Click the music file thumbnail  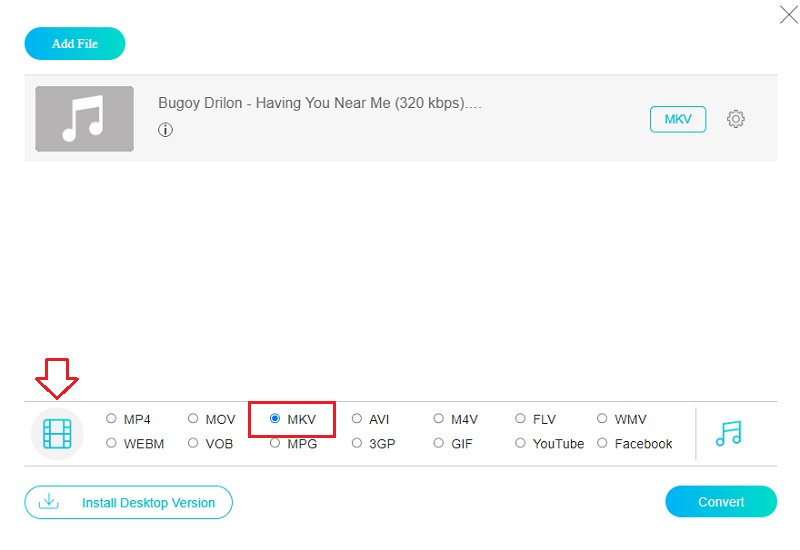(84, 119)
